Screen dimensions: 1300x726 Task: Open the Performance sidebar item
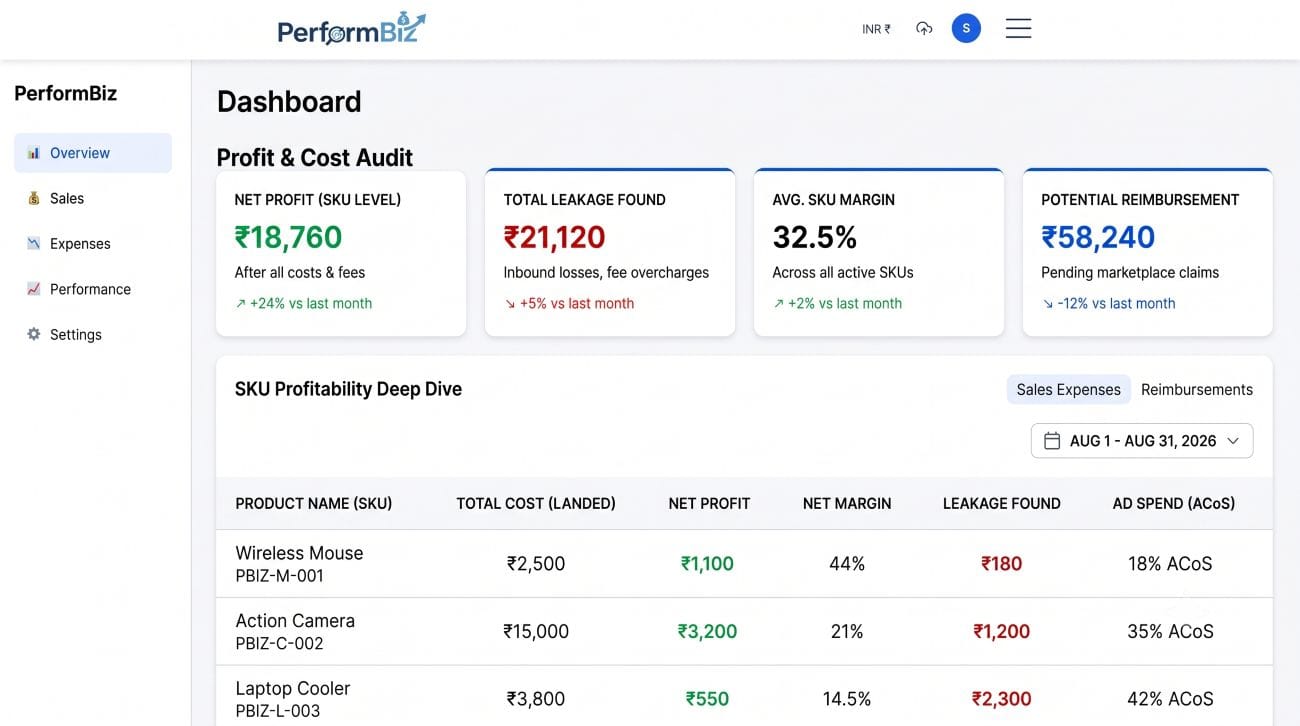(x=93, y=289)
